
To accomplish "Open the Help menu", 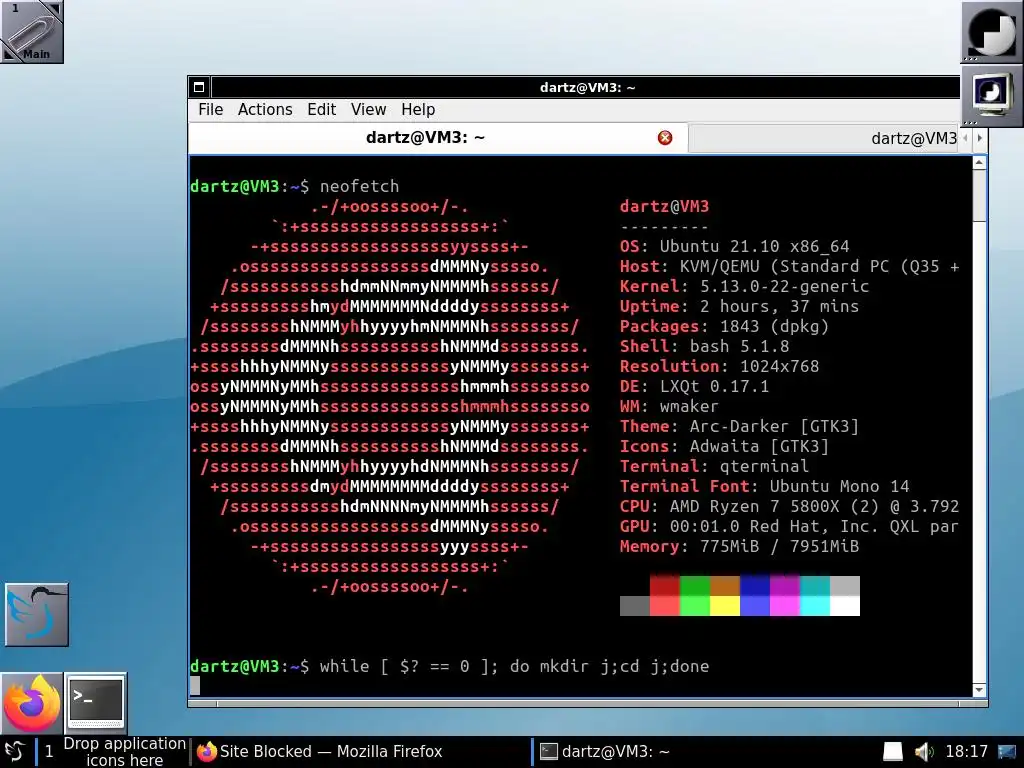I will 418,110.
